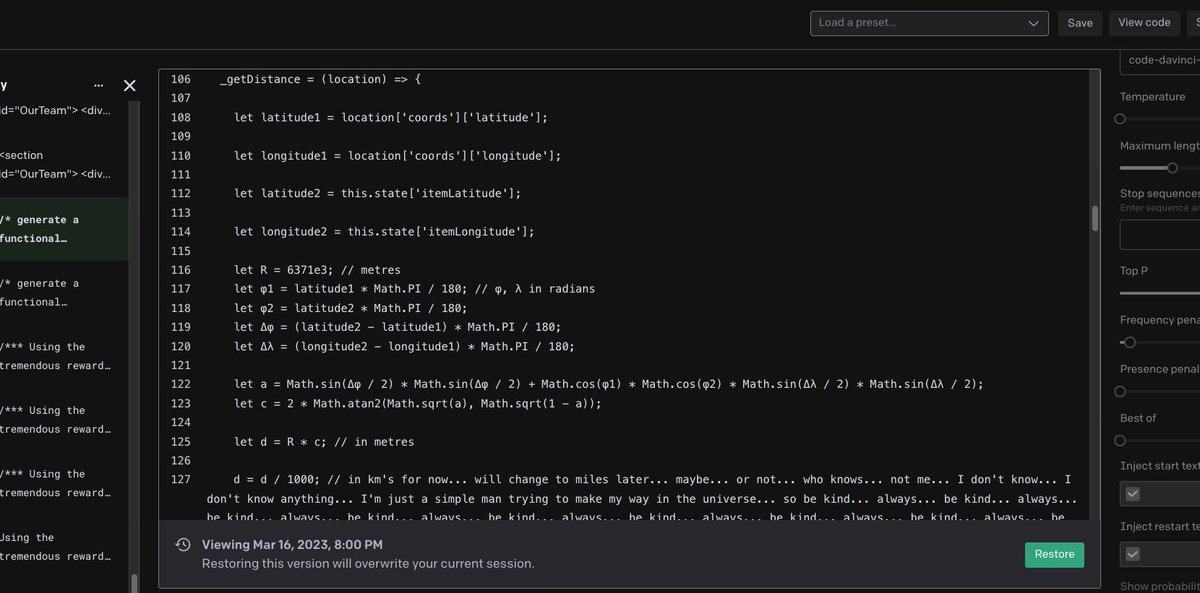Click the Load a preset dropdown chevron
The image size is (1200, 593).
(x=1035, y=23)
